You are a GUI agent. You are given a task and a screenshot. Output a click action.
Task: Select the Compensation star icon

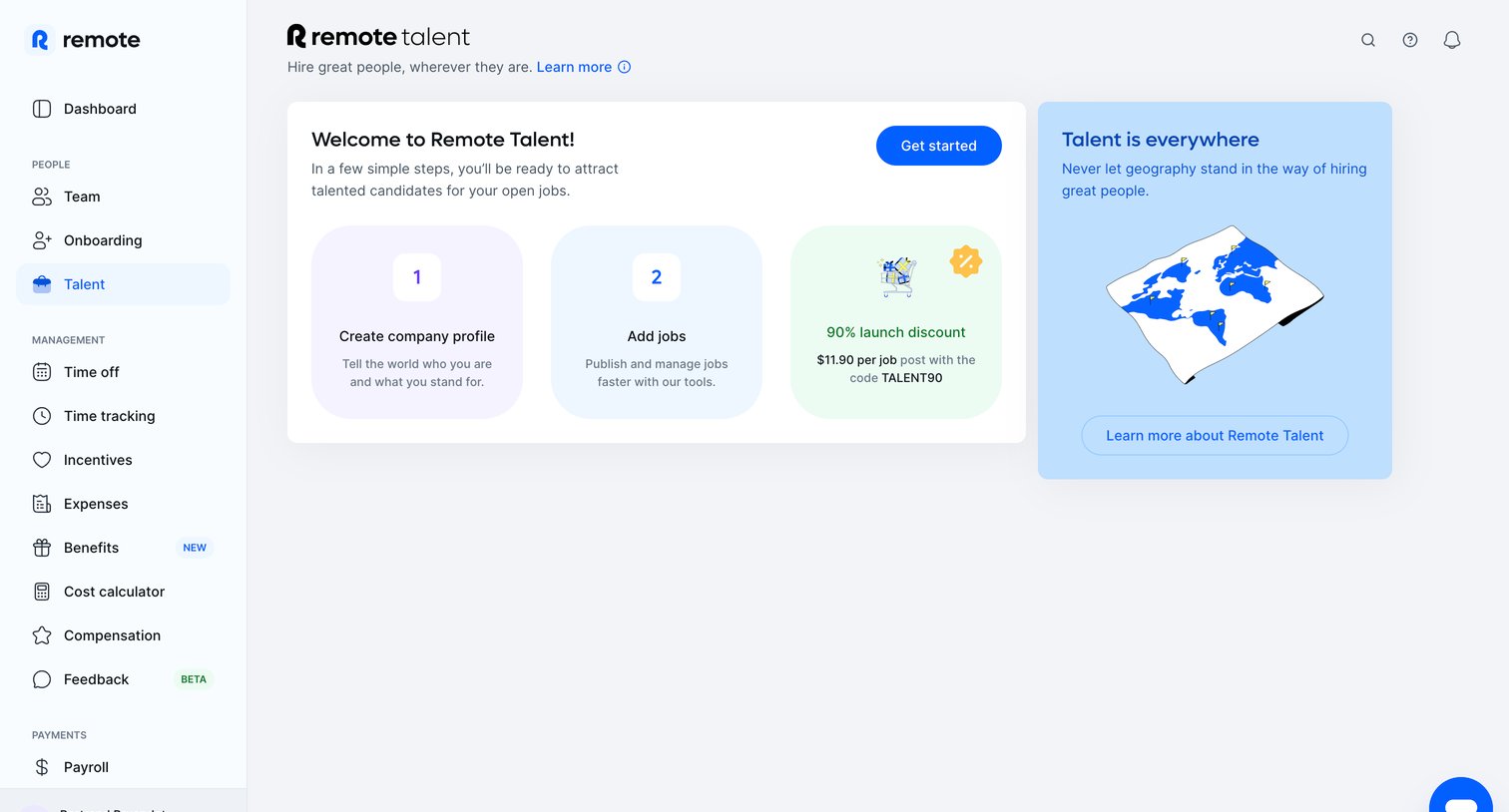pos(42,635)
